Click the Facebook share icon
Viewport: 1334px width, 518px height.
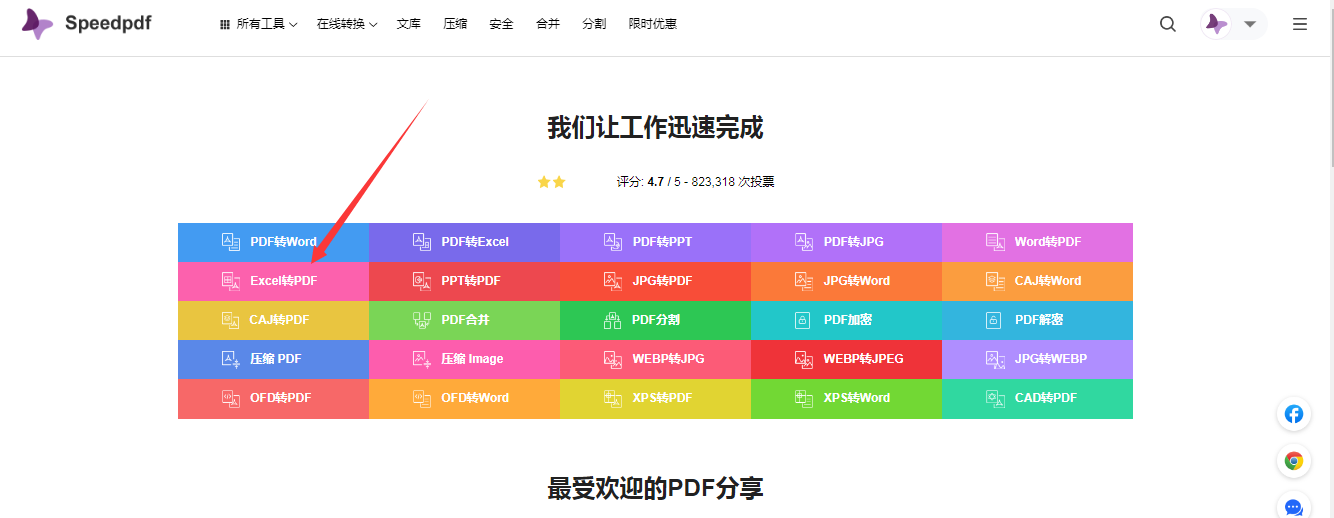point(1294,414)
